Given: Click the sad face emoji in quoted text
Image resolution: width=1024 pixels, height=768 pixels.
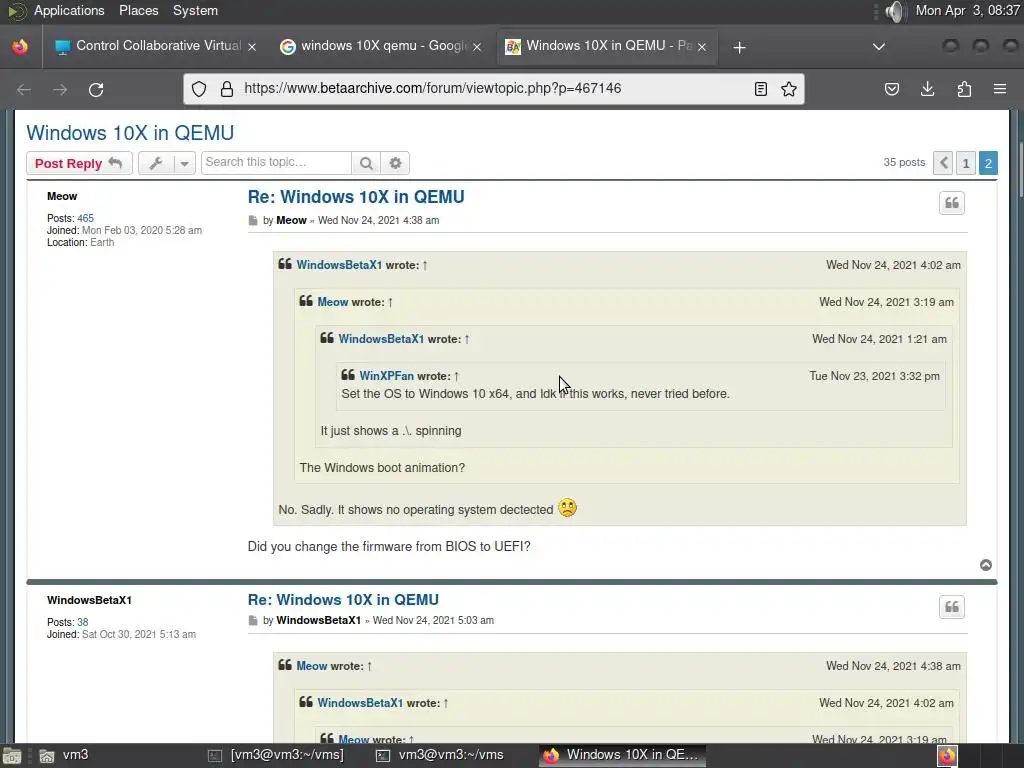Looking at the screenshot, I should coord(568,508).
